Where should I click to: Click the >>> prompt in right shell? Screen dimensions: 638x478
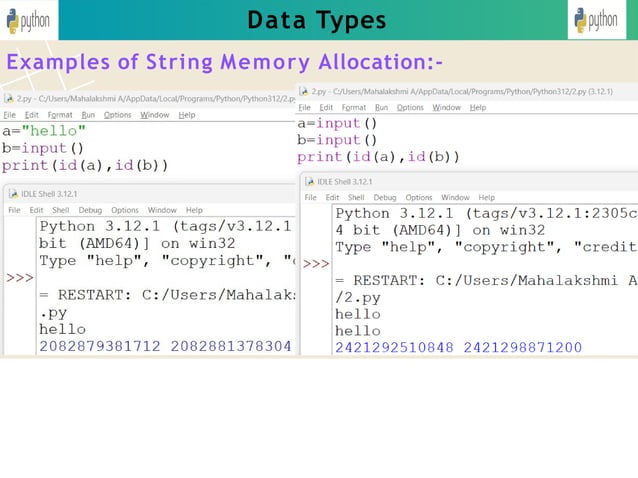click(x=316, y=264)
